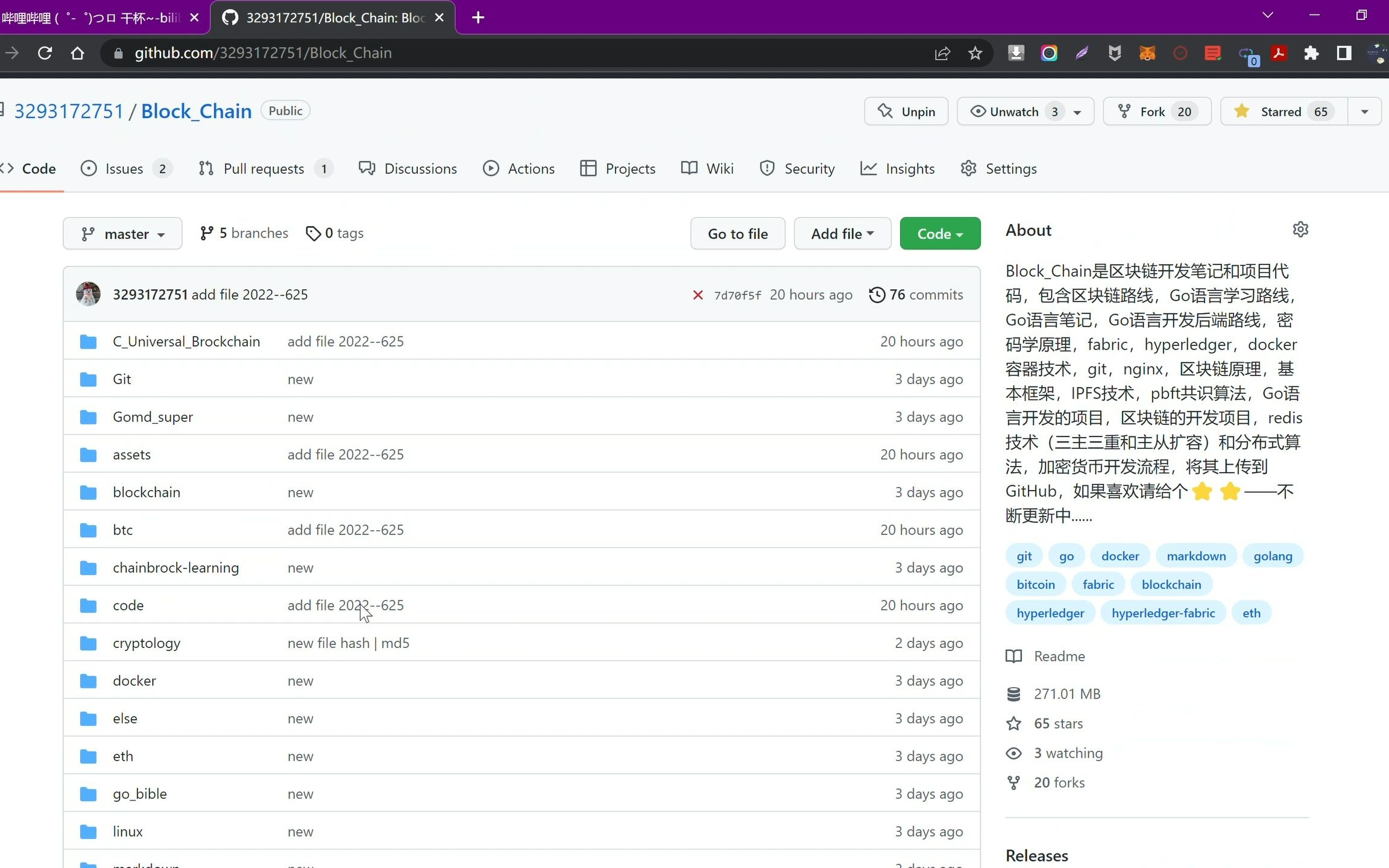Switch to the Security tab

pyautogui.click(x=797, y=169)
